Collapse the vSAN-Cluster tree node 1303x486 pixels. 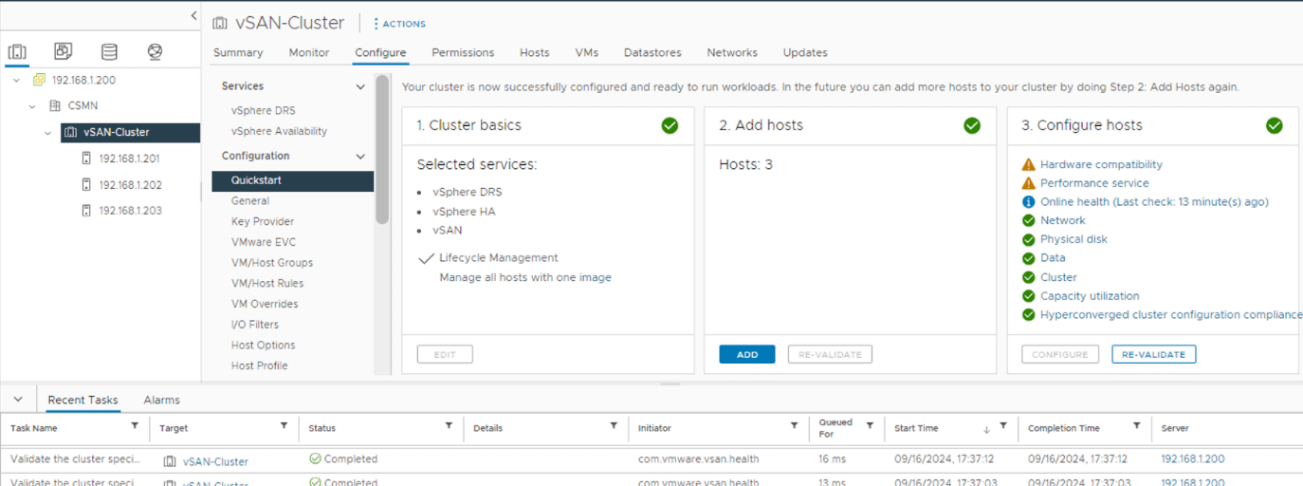[x=48, y=132]
